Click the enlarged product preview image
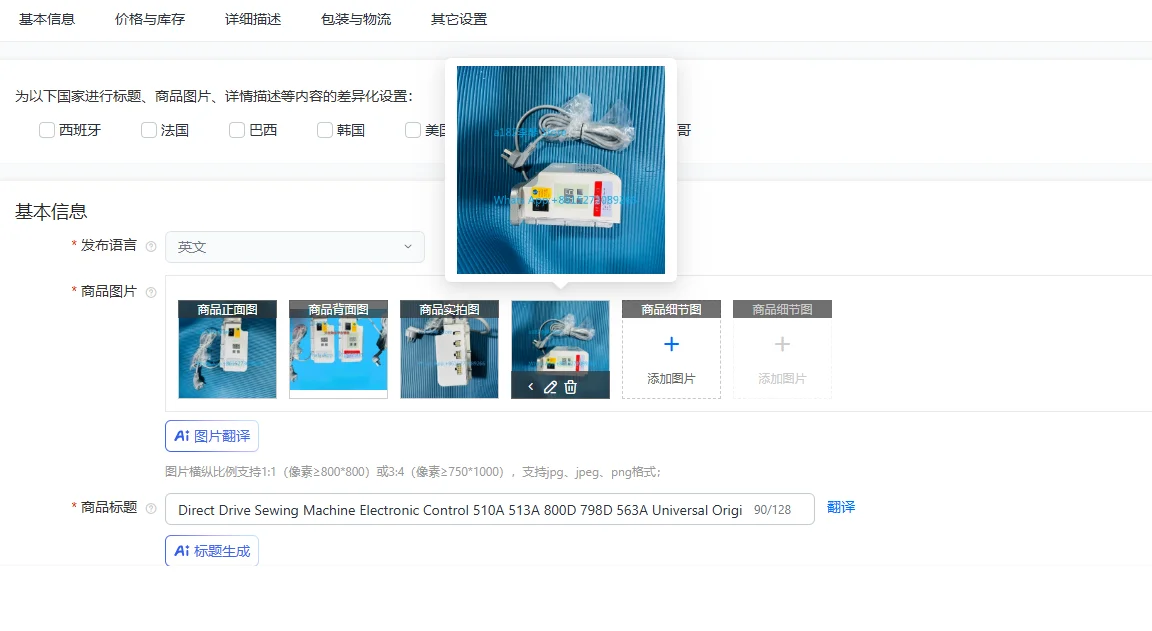 coord(561,170)
